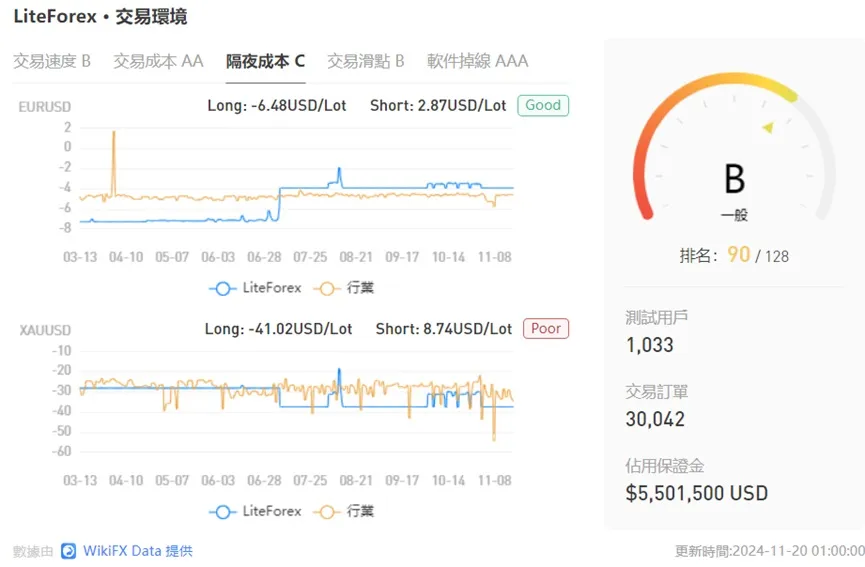Click the 交易訂單 value 30,042
The width and height of the screenshot is (865, 567).
(655, 419)
